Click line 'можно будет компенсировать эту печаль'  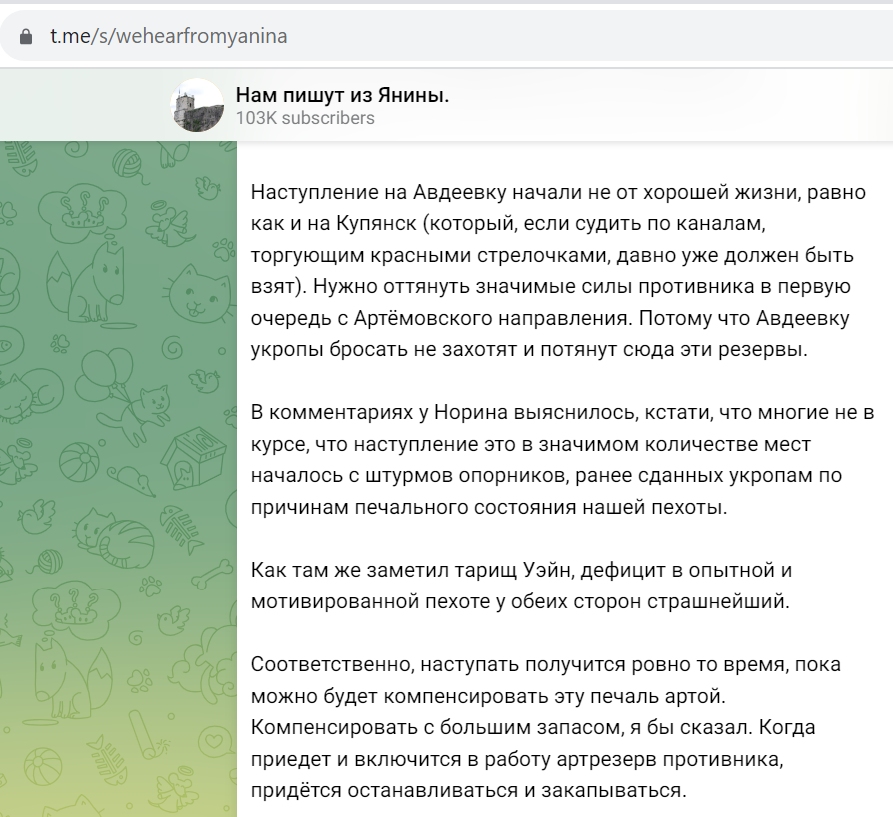point(488,696)
